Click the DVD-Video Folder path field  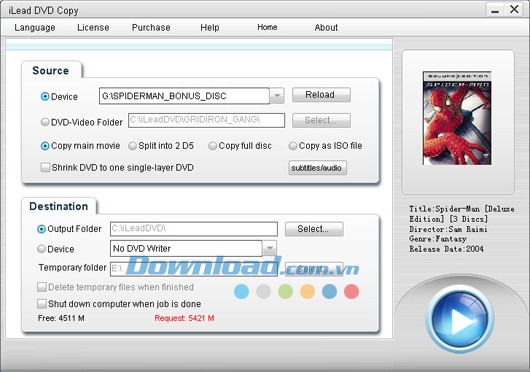click(x=206, y=120)
